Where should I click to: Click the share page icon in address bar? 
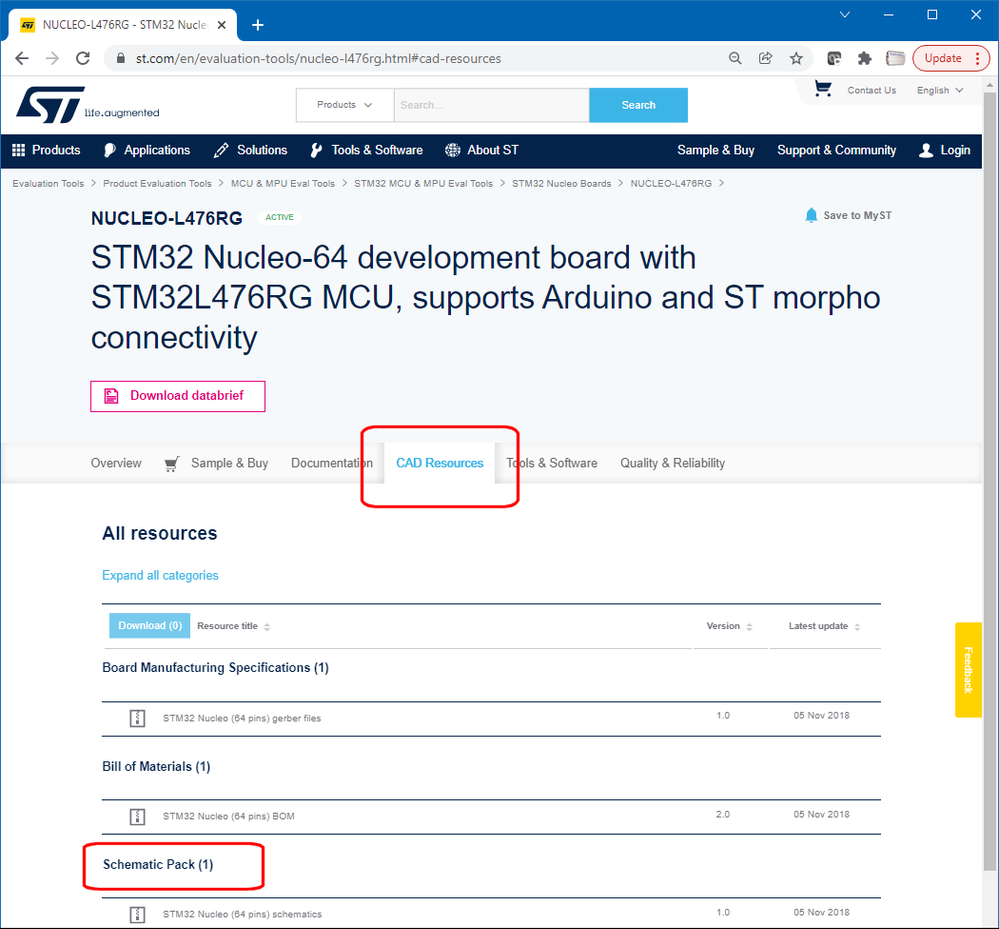click(x=766, y=59)
